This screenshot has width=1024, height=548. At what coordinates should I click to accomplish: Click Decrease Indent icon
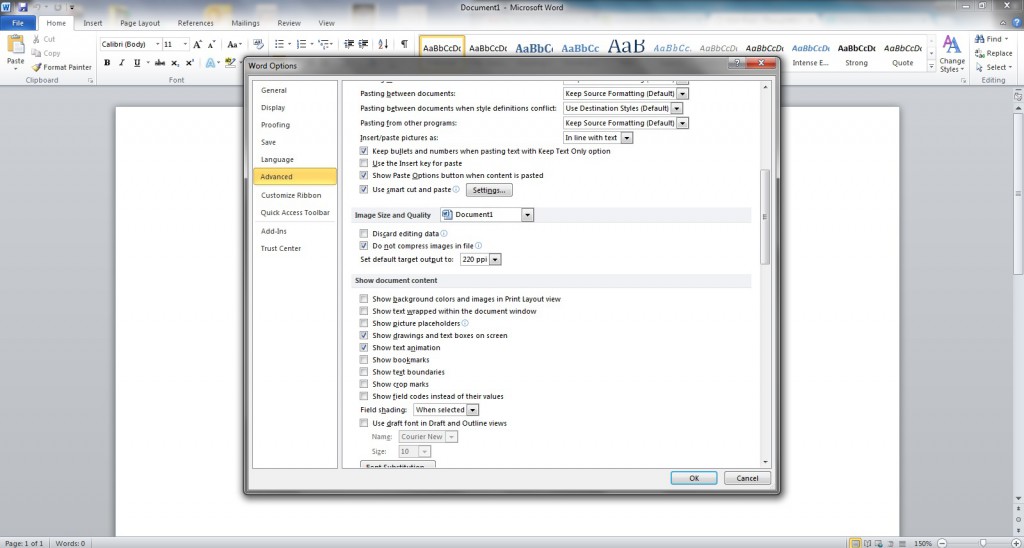[349, 44]
